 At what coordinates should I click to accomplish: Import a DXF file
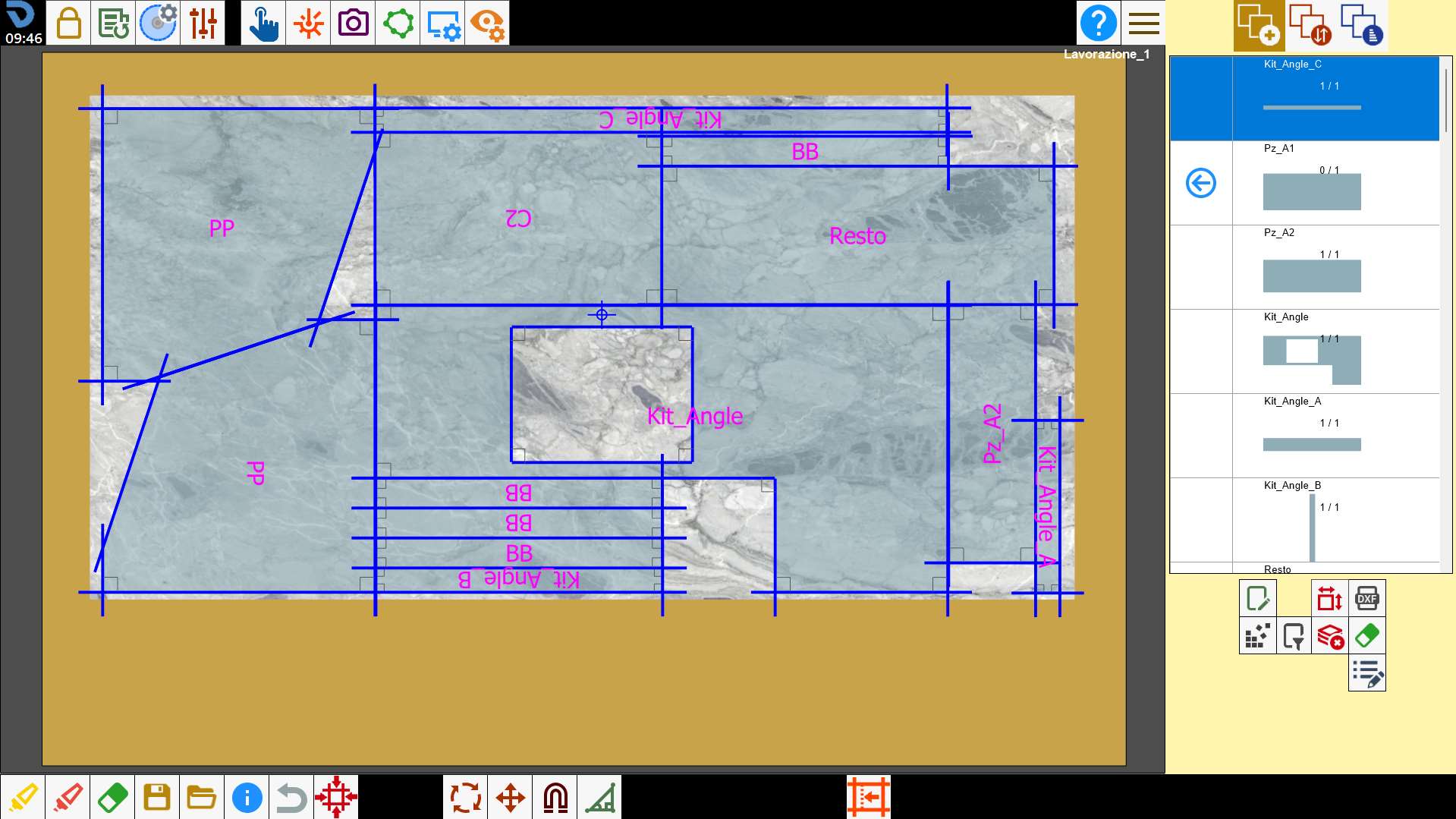(x=1366, y=598)
